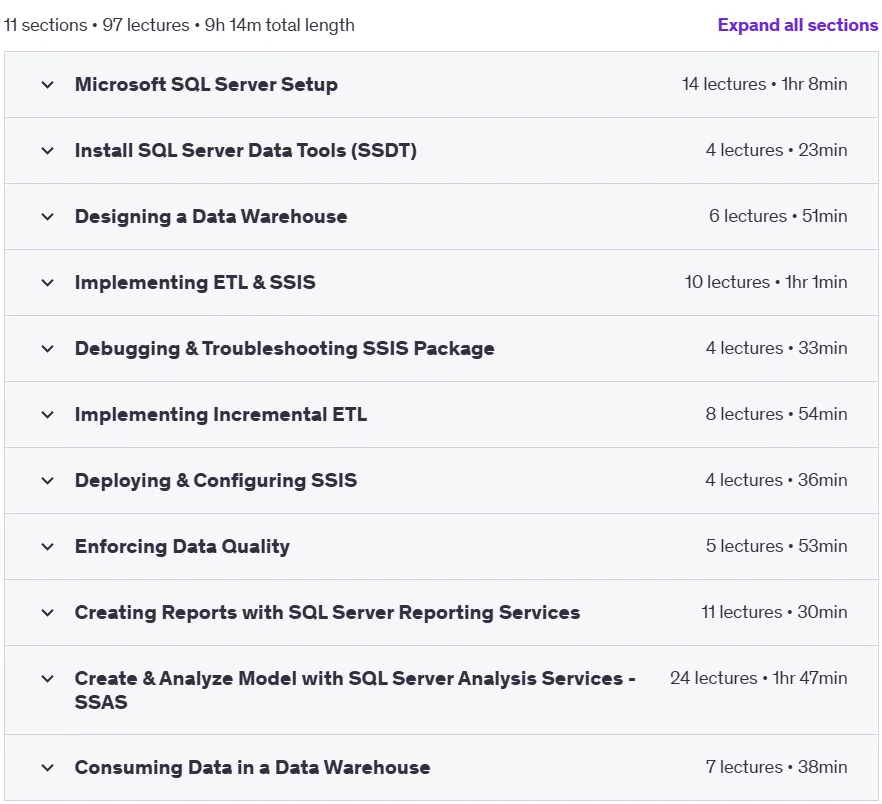Open the Microsoft SQL Server Setup section title
882x804 pixels.
(206, 84)
